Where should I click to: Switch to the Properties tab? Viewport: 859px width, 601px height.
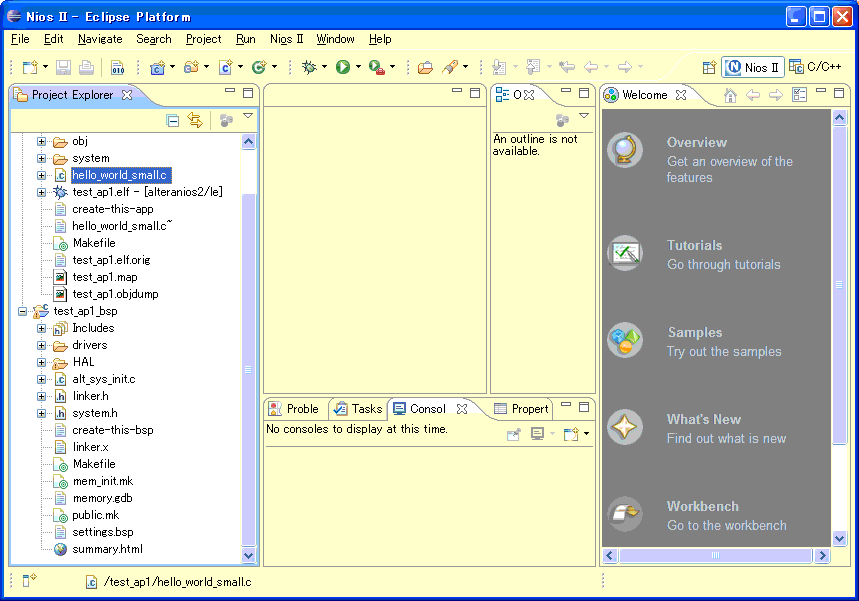coord(521,409)
